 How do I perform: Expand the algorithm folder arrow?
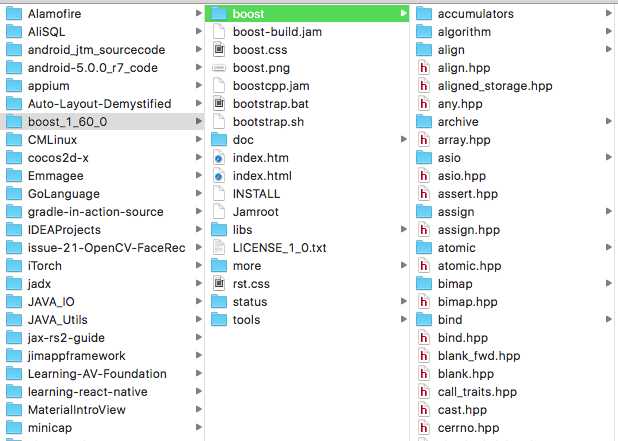609,31
